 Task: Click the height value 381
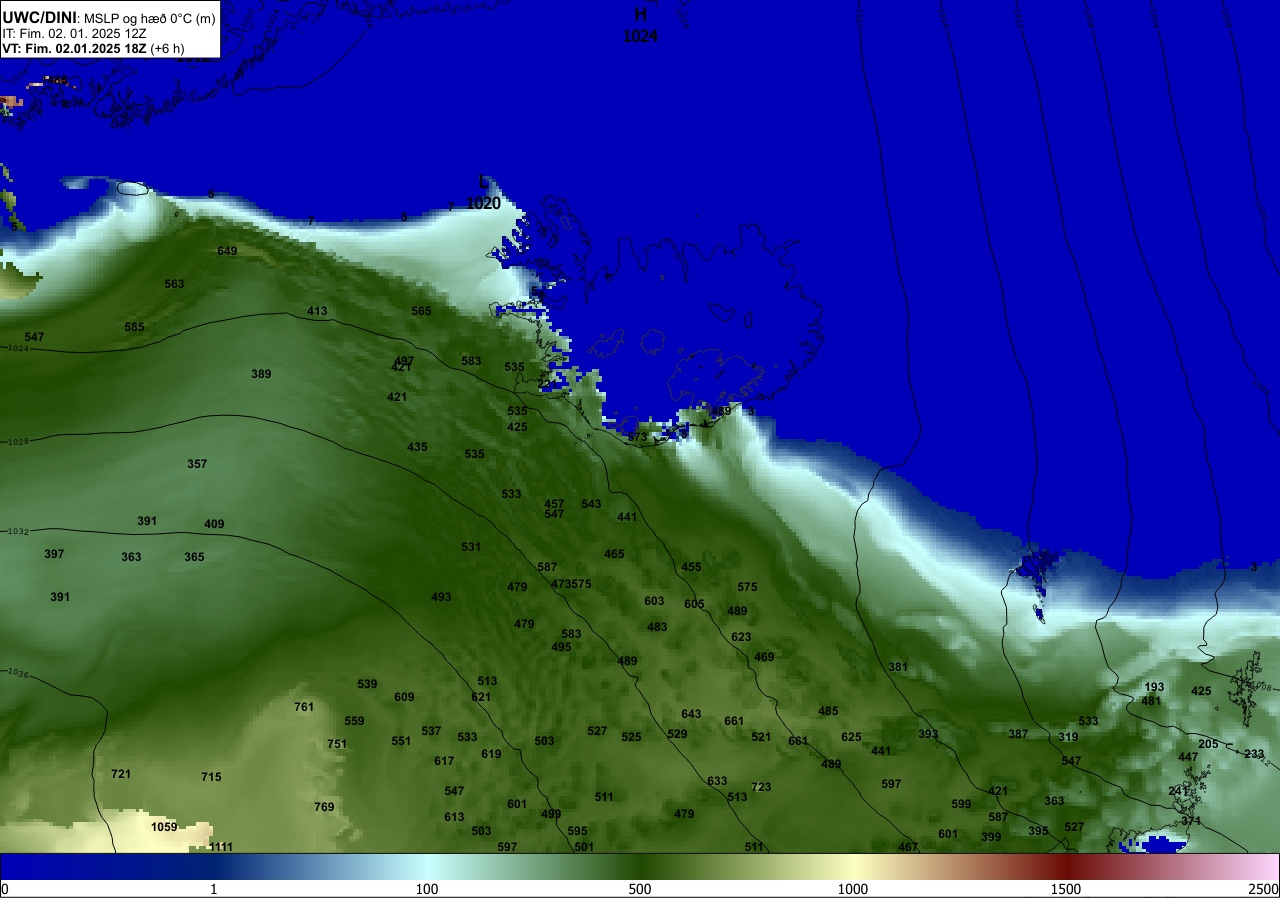coord(898,667)
